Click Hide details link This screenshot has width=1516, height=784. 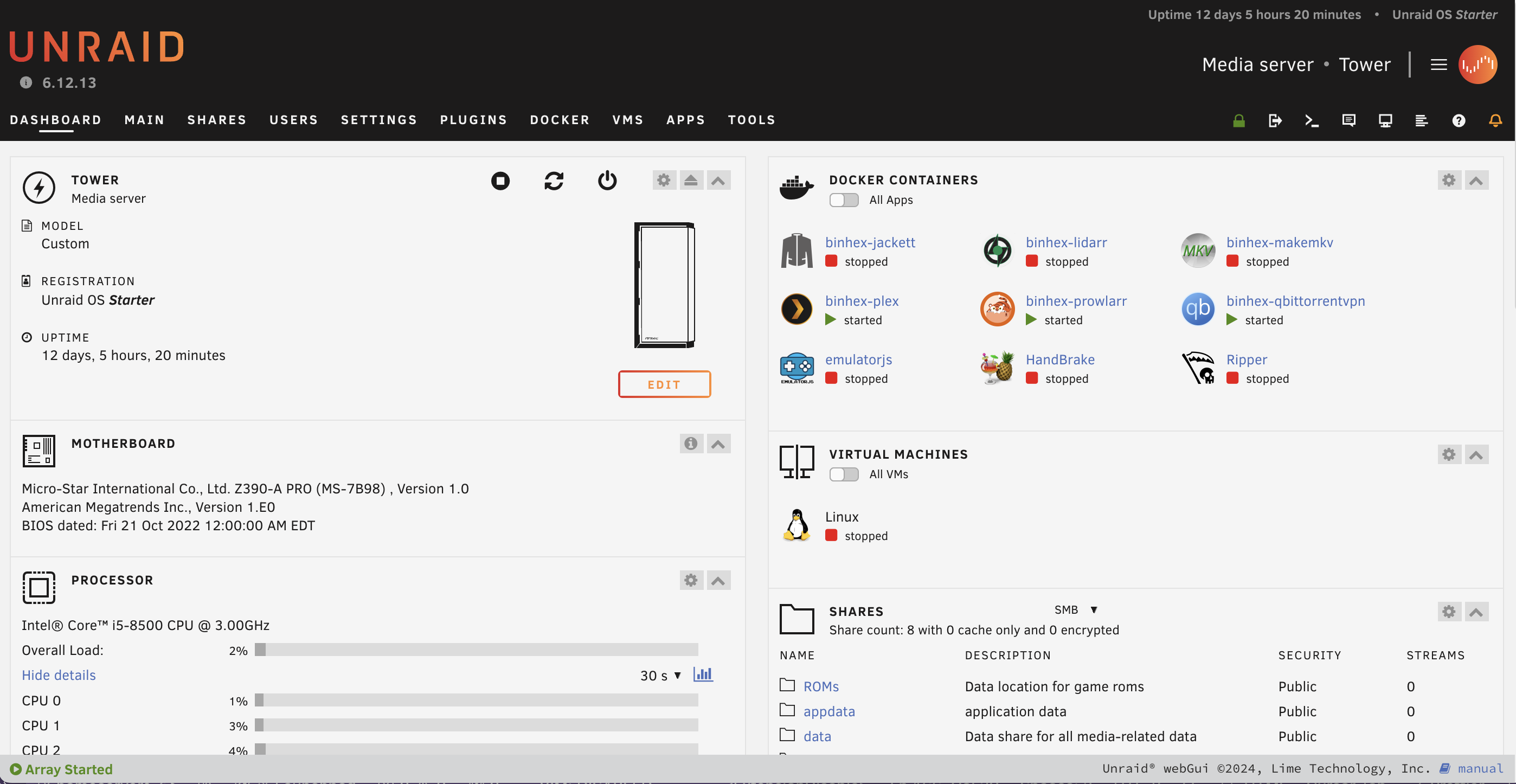pyautogui.click(x=58, y=675)
